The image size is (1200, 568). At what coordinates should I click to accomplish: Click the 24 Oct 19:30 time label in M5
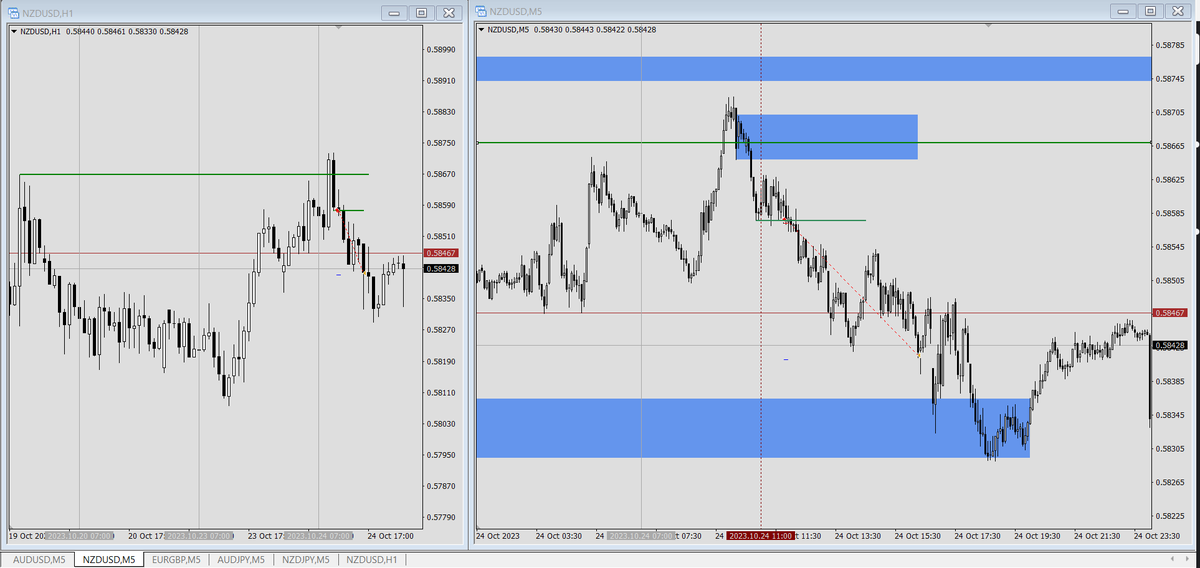[1039, 536]
